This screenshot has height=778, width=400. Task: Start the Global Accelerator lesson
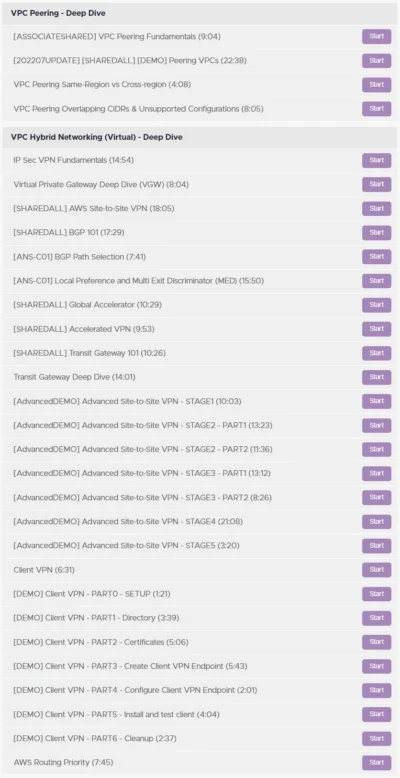376,305
